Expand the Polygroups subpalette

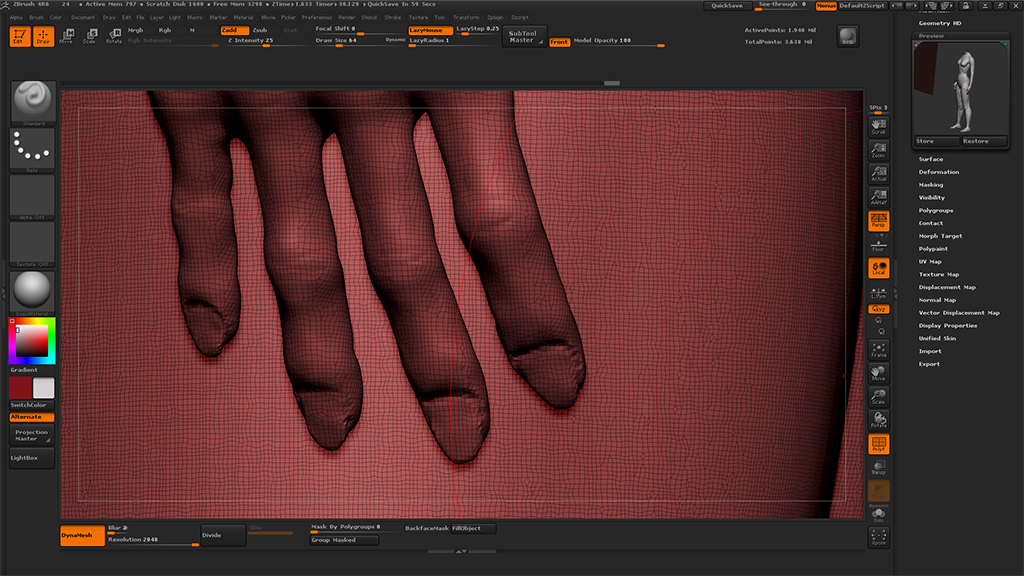(x=936, y=210)
